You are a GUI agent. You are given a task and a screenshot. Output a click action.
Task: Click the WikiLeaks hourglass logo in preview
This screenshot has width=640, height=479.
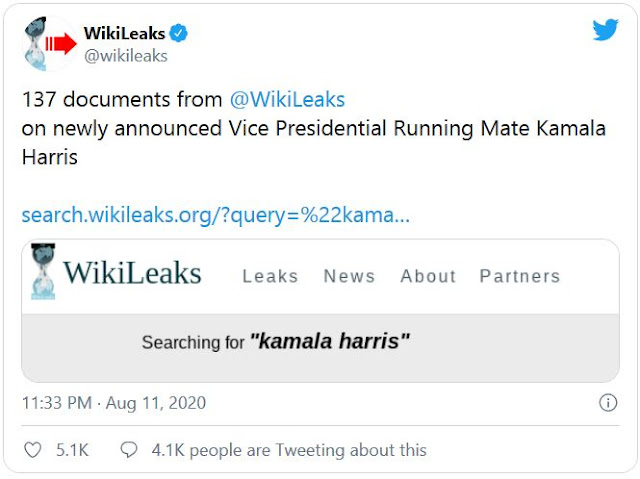(42, 271)
